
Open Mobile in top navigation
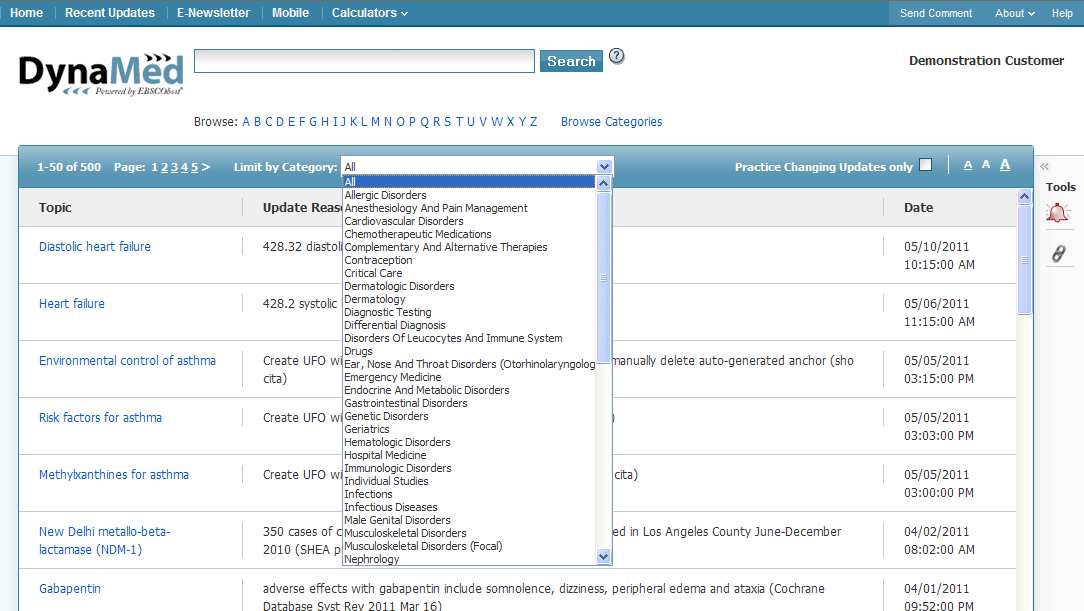(x=290, y=12)
